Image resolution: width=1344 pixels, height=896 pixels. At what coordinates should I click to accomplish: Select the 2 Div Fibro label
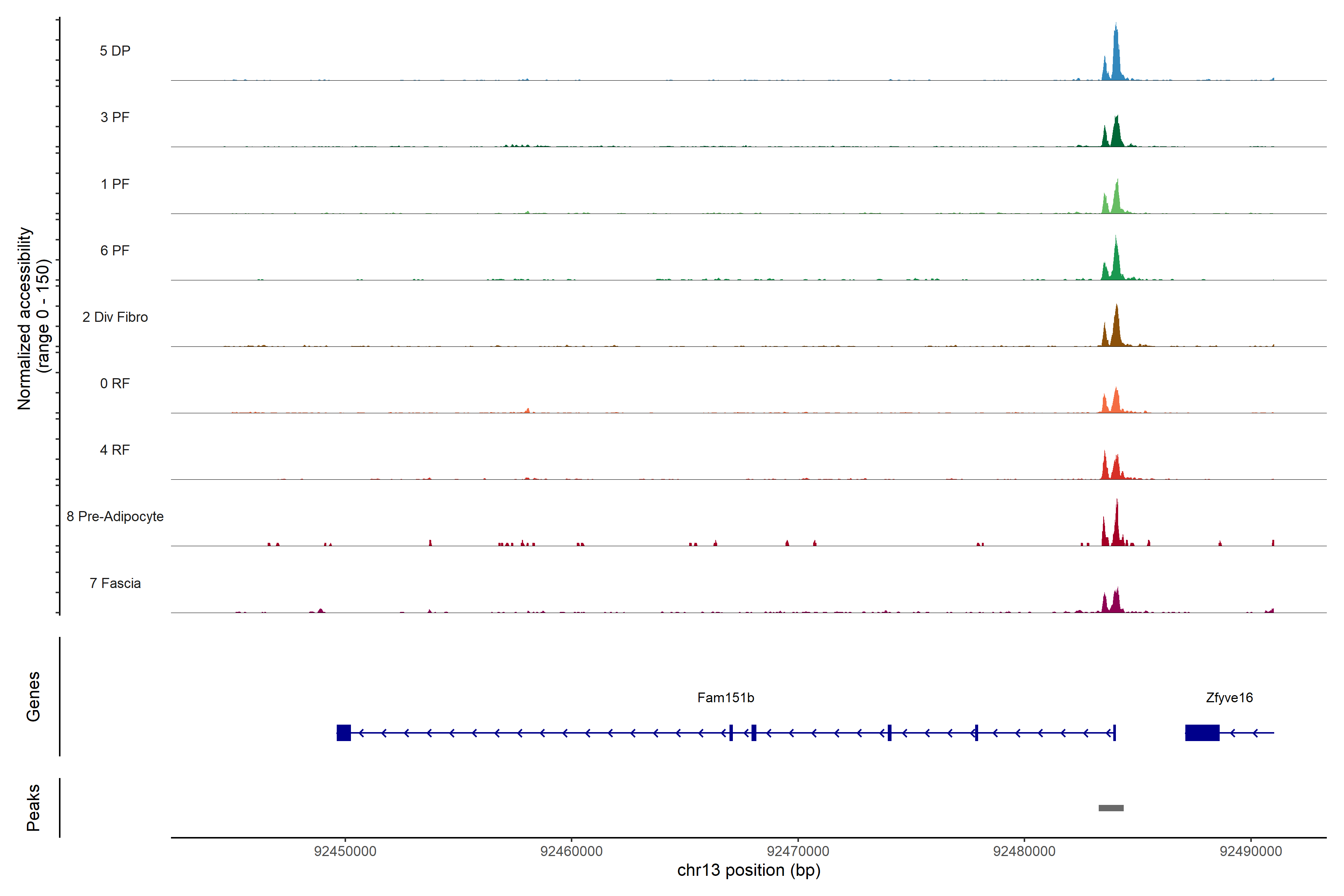(115, 317)
